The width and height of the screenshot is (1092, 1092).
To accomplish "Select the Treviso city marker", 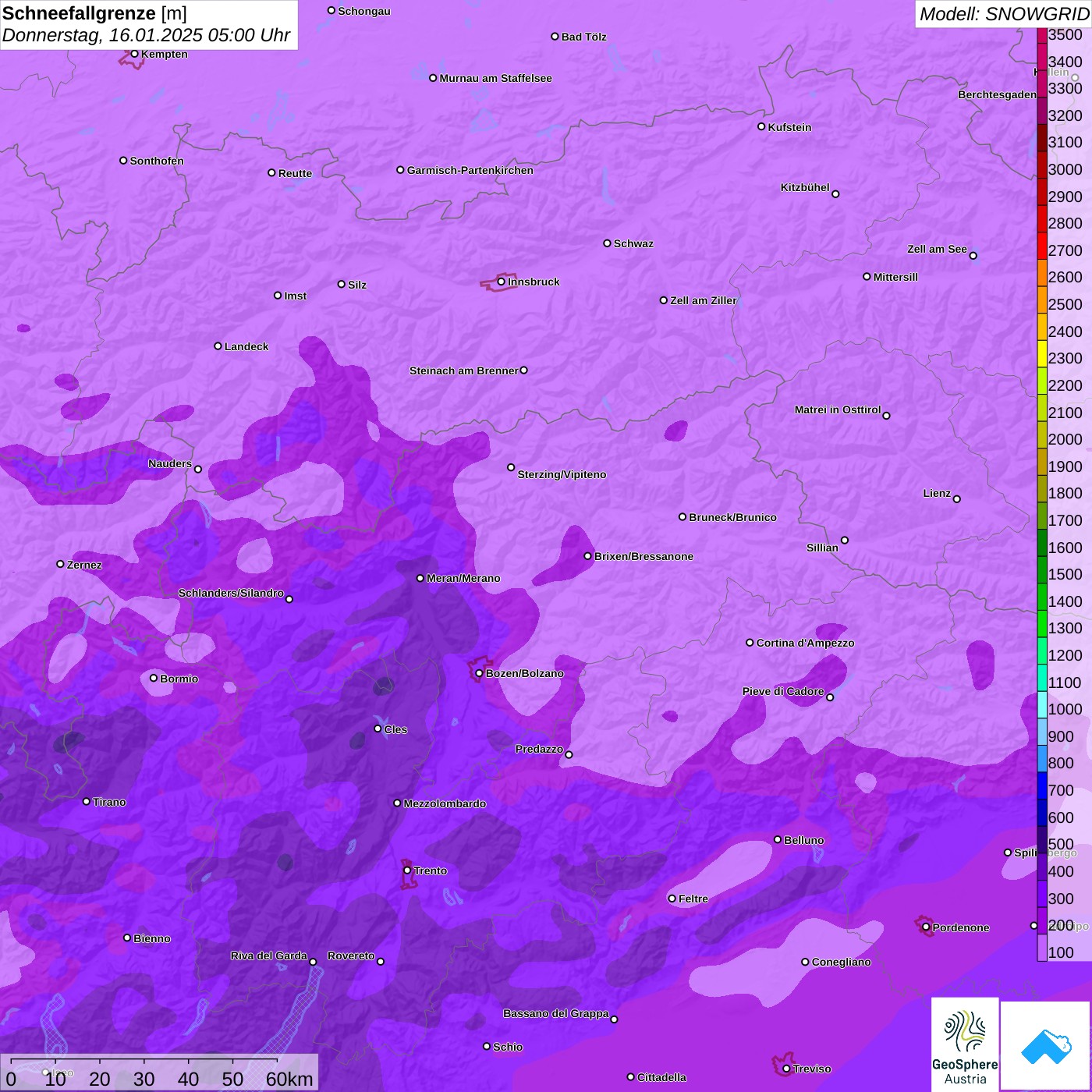I will 786,1069.
